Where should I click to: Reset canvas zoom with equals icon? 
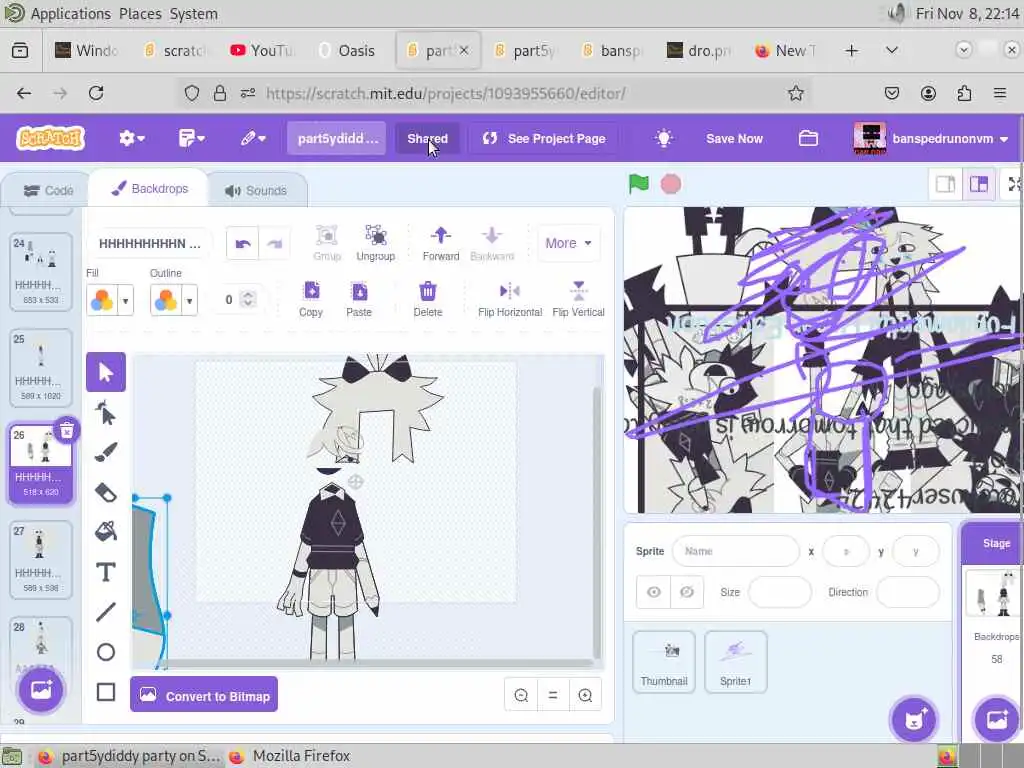(553, 696)
